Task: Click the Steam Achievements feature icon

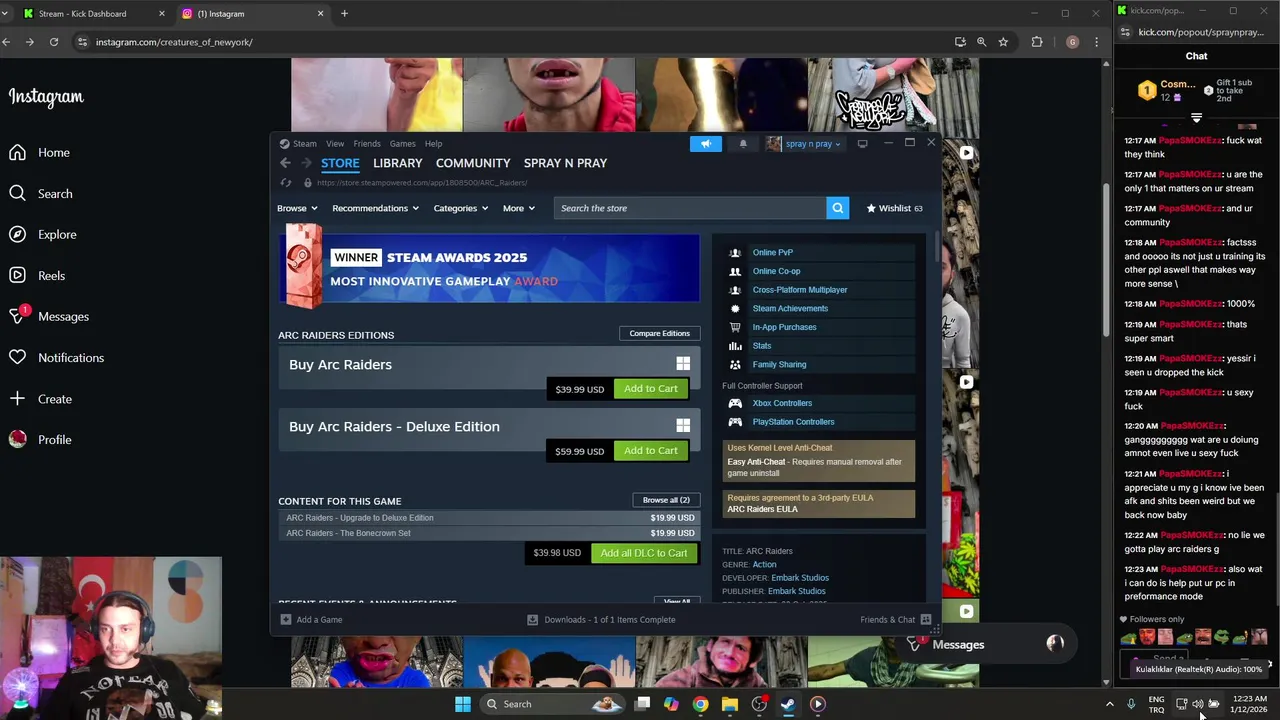Action: coord(735,309)
